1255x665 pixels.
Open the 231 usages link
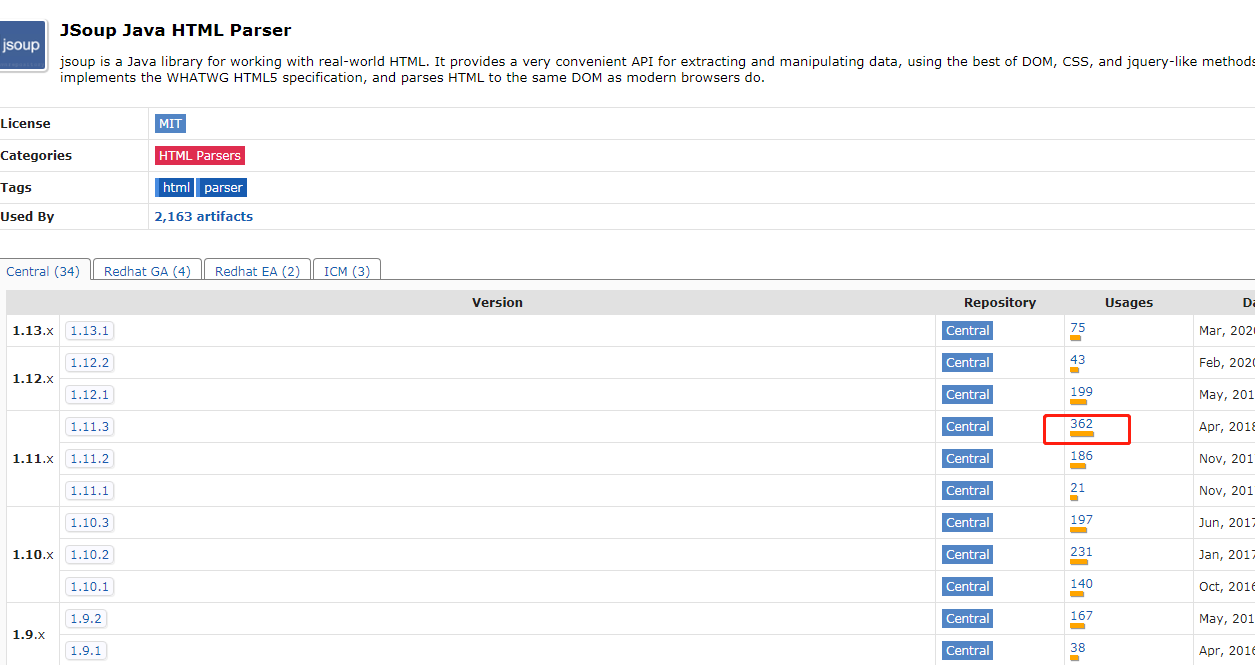click(1081, 552)
